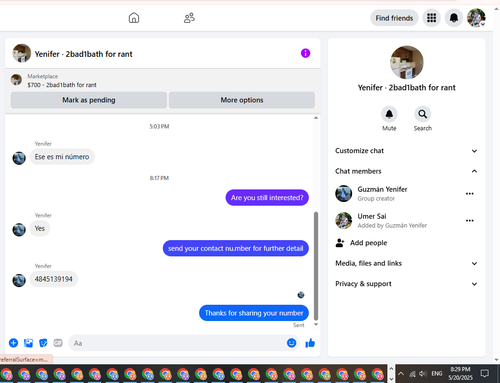Image resolution: width=500 pixels, height=383 pixels.
Task: Click message "Ese es mi número"
Action: tap(62, 157)
